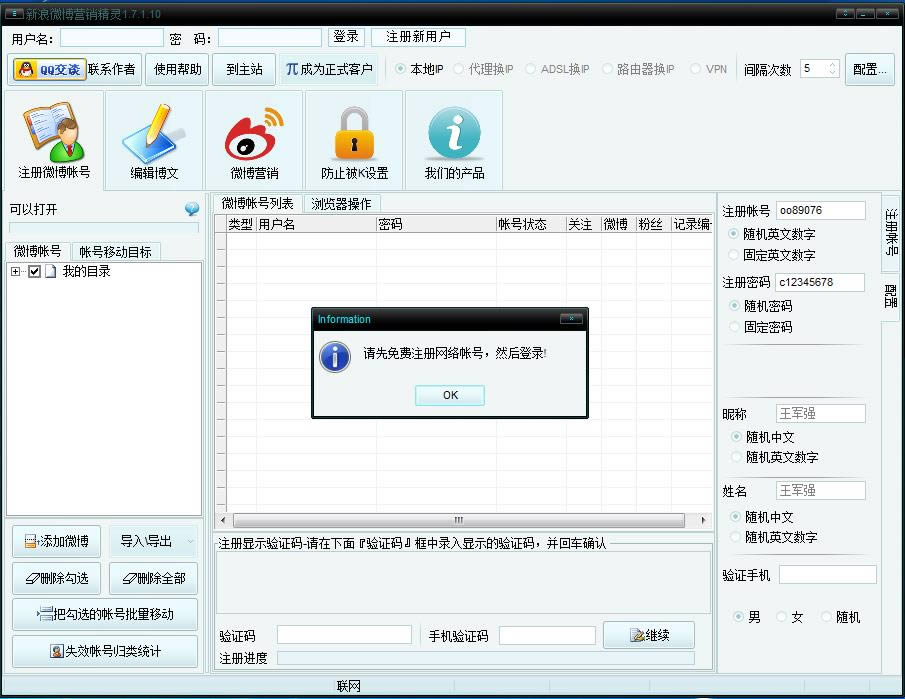Image resolution: width=905 pixels, height=699 pixels.
Task: Click the left arrow of horizontal scrollbar
Action: pyautogui.click(x=223, y=519)
